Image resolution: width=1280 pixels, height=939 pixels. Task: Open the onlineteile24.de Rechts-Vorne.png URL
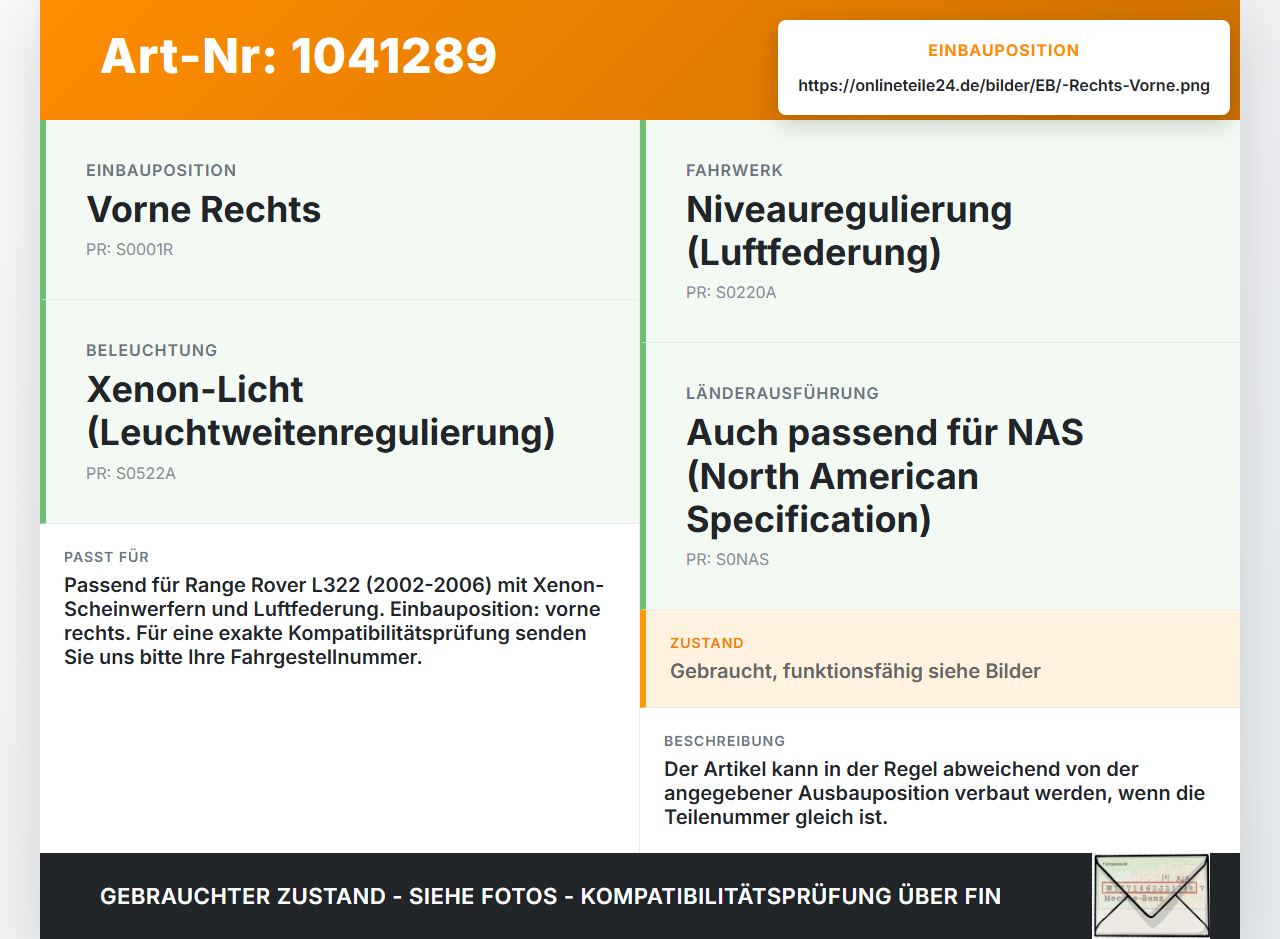[x=1004, y=85]
